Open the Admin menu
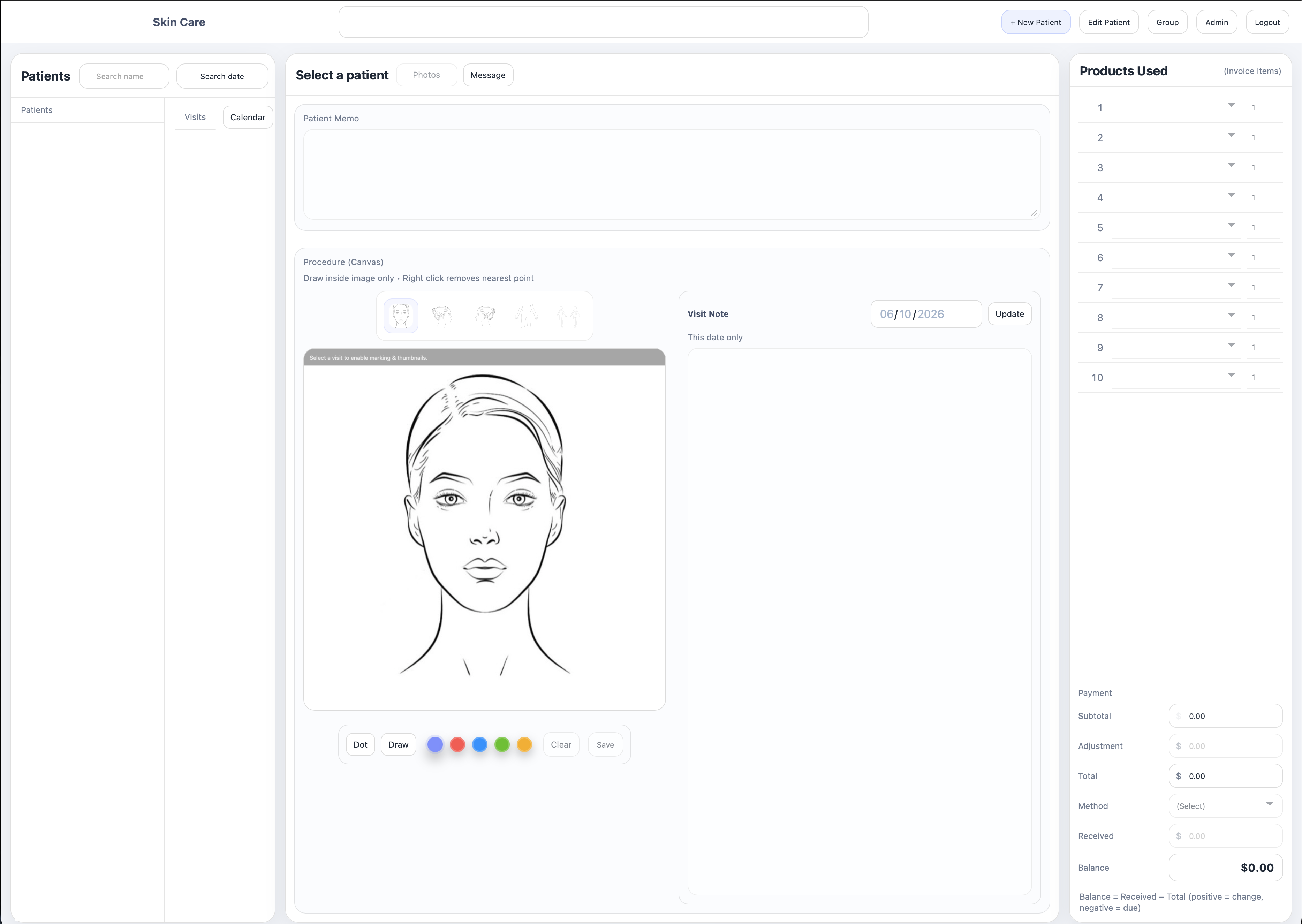 click(x=1217, y=22)
